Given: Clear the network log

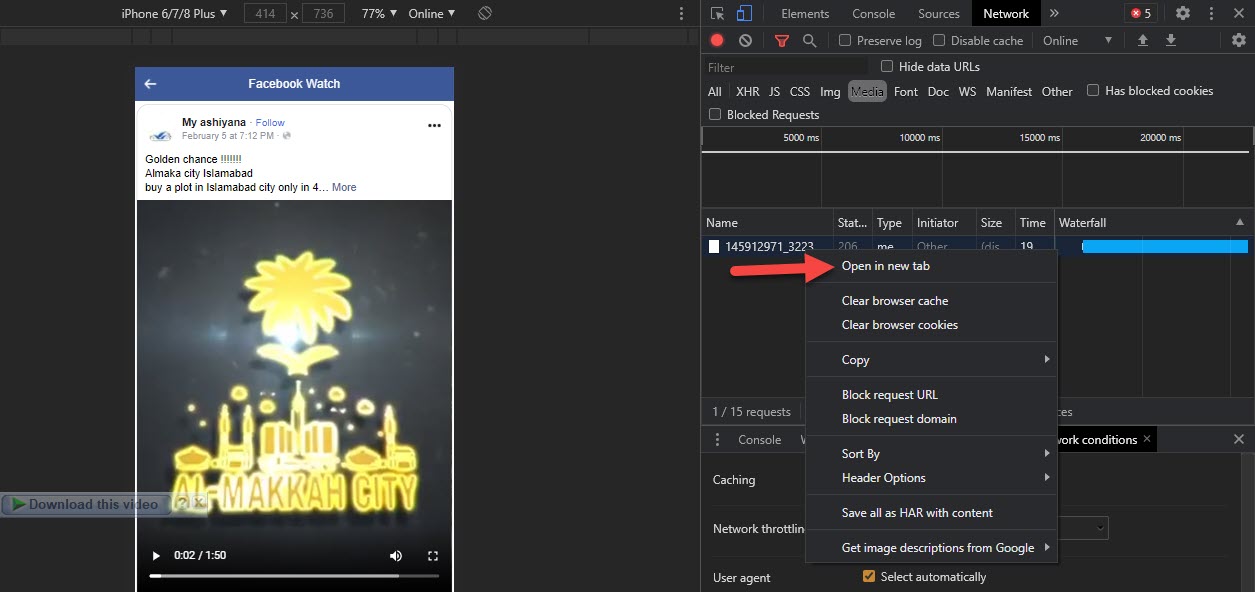Looking at the screenshot, I should pyautogui.click(x=745, y=41).
